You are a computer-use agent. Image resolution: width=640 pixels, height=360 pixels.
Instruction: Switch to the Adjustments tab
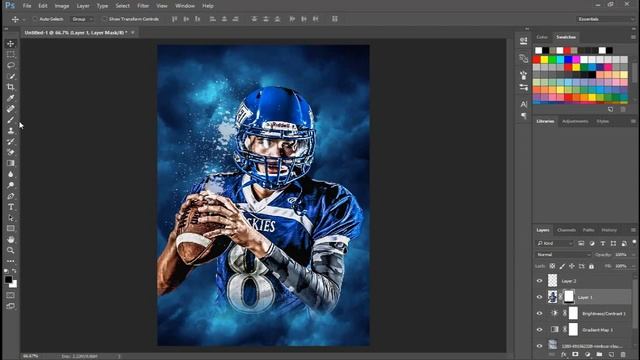point(575,121)
